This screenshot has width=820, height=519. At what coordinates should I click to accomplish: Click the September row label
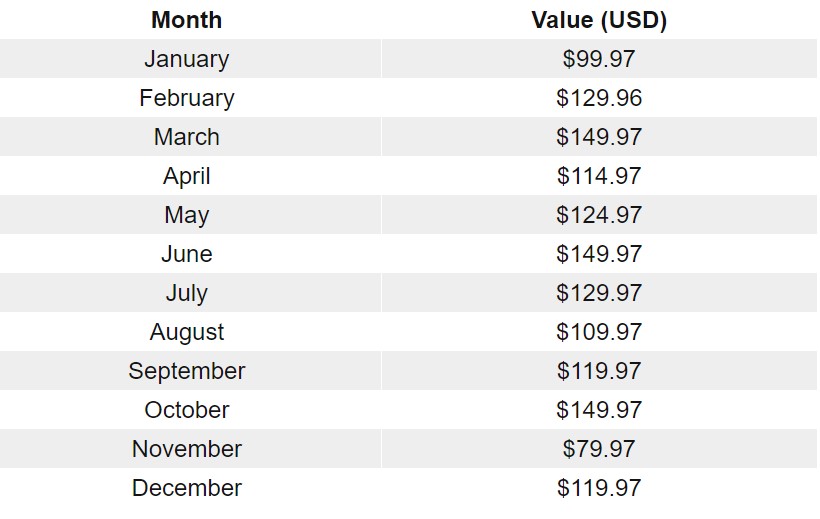187,371
